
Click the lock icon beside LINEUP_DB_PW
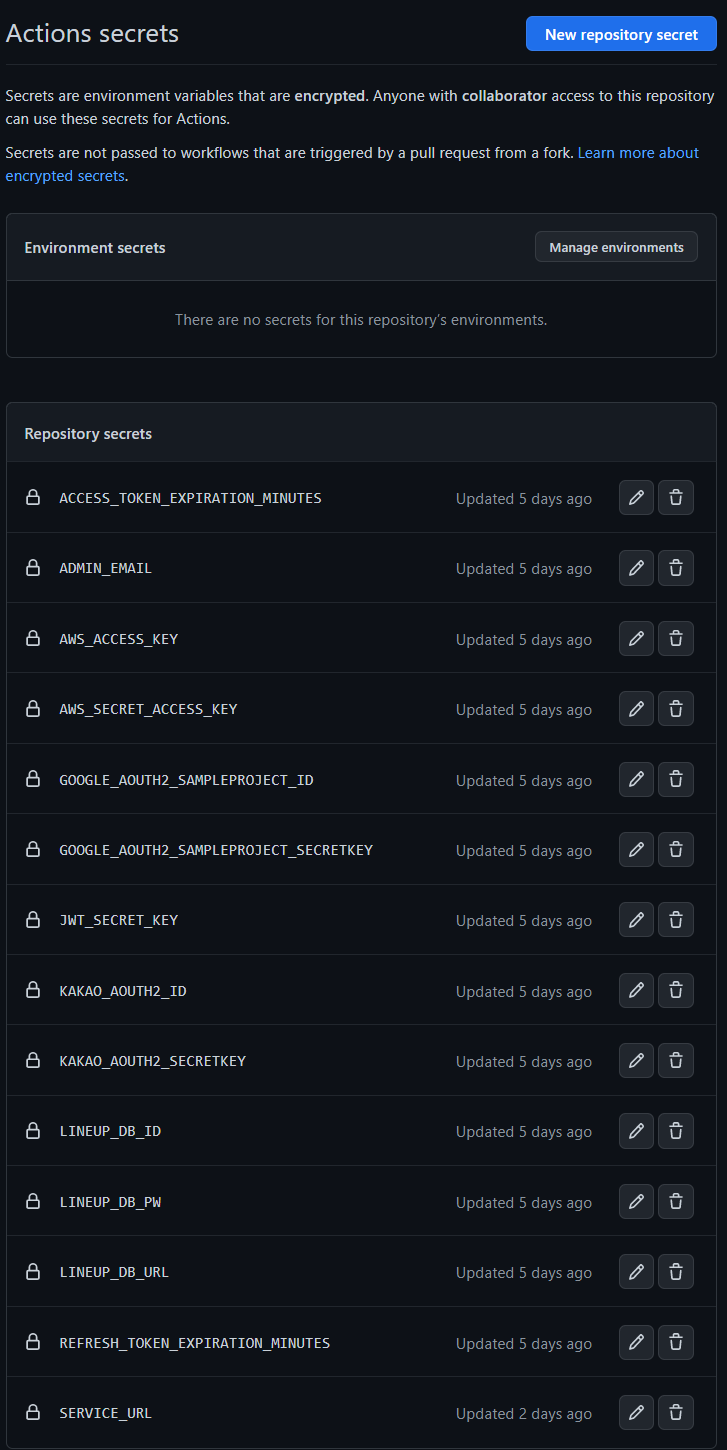click(33, 1201)
